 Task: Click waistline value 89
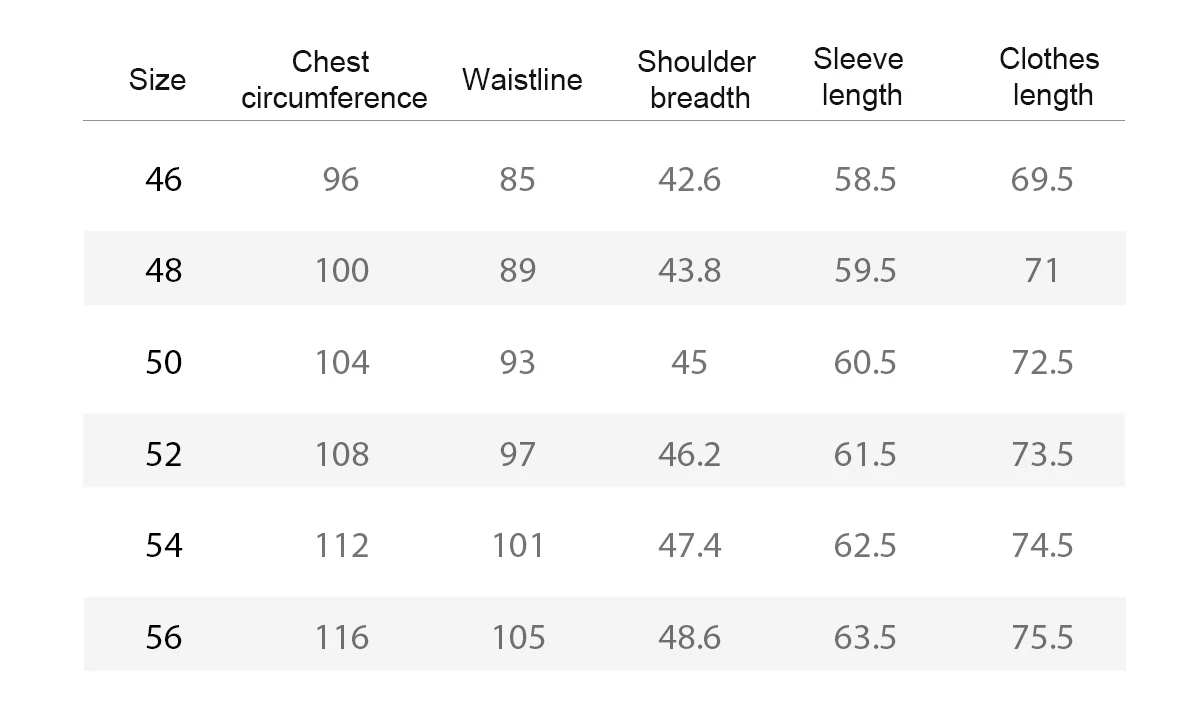(x=518, y=270)
